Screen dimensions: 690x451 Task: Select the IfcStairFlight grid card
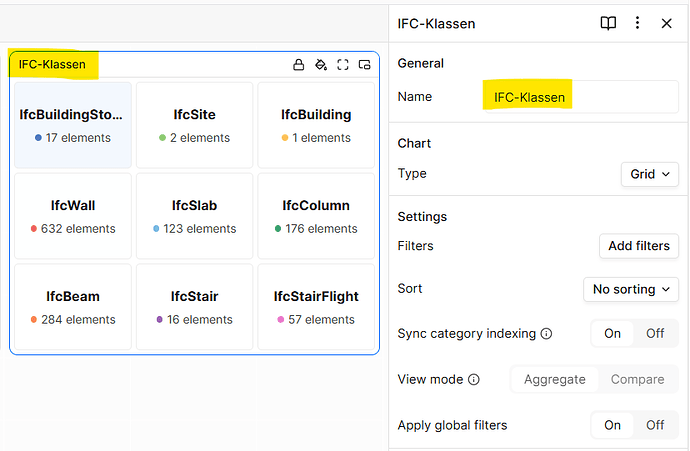click(316, 307)
